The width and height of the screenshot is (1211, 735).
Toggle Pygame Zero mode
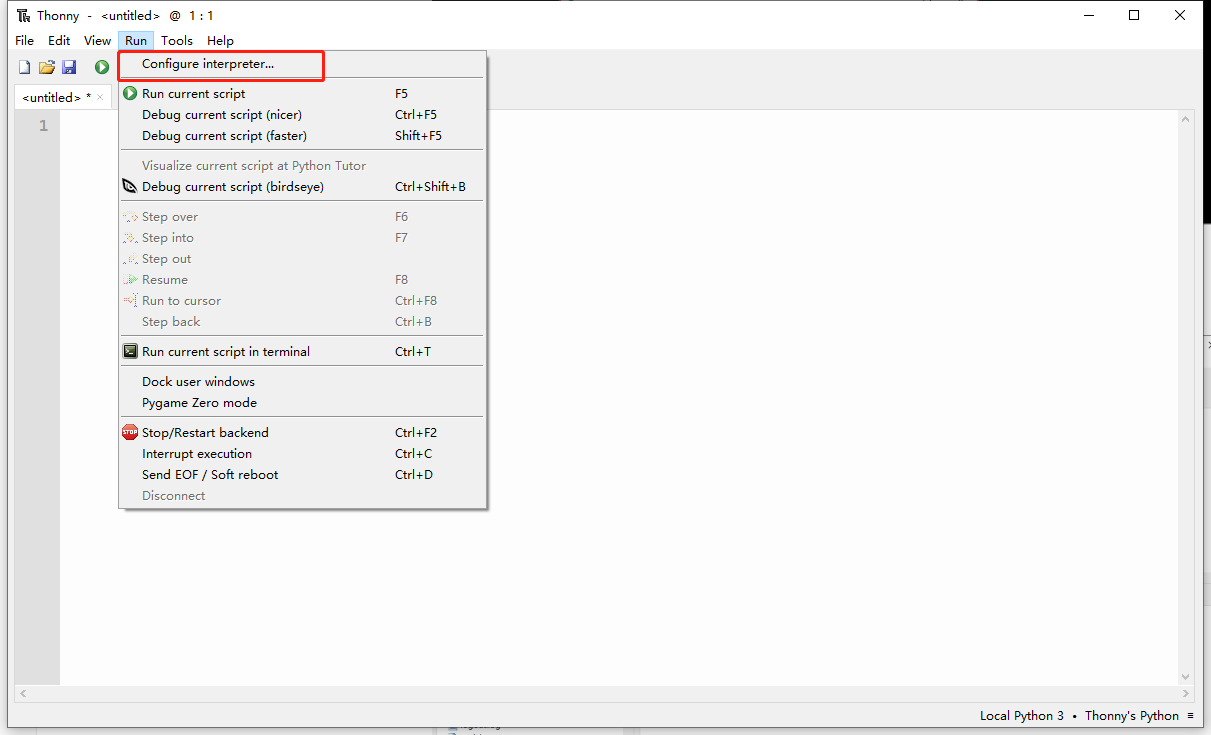[x=302, y=403]
